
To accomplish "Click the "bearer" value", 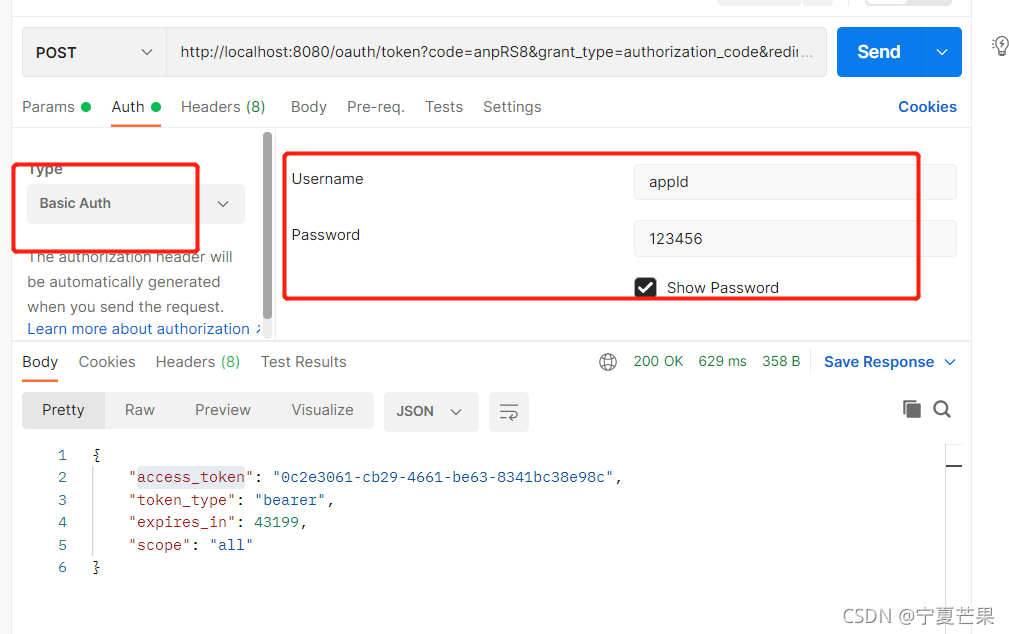I will [x=290, y=500].
